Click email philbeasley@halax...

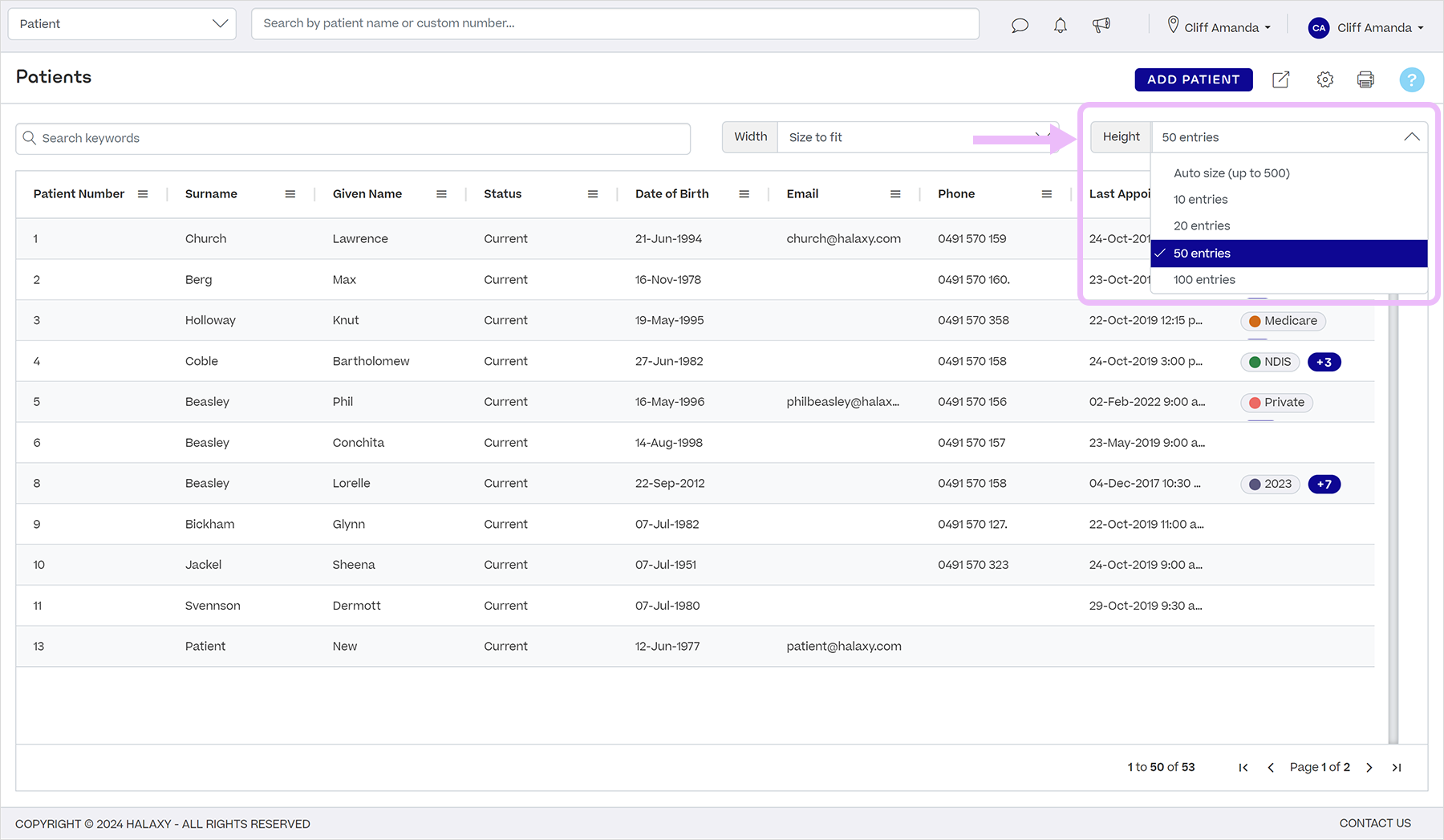point(843,402)
